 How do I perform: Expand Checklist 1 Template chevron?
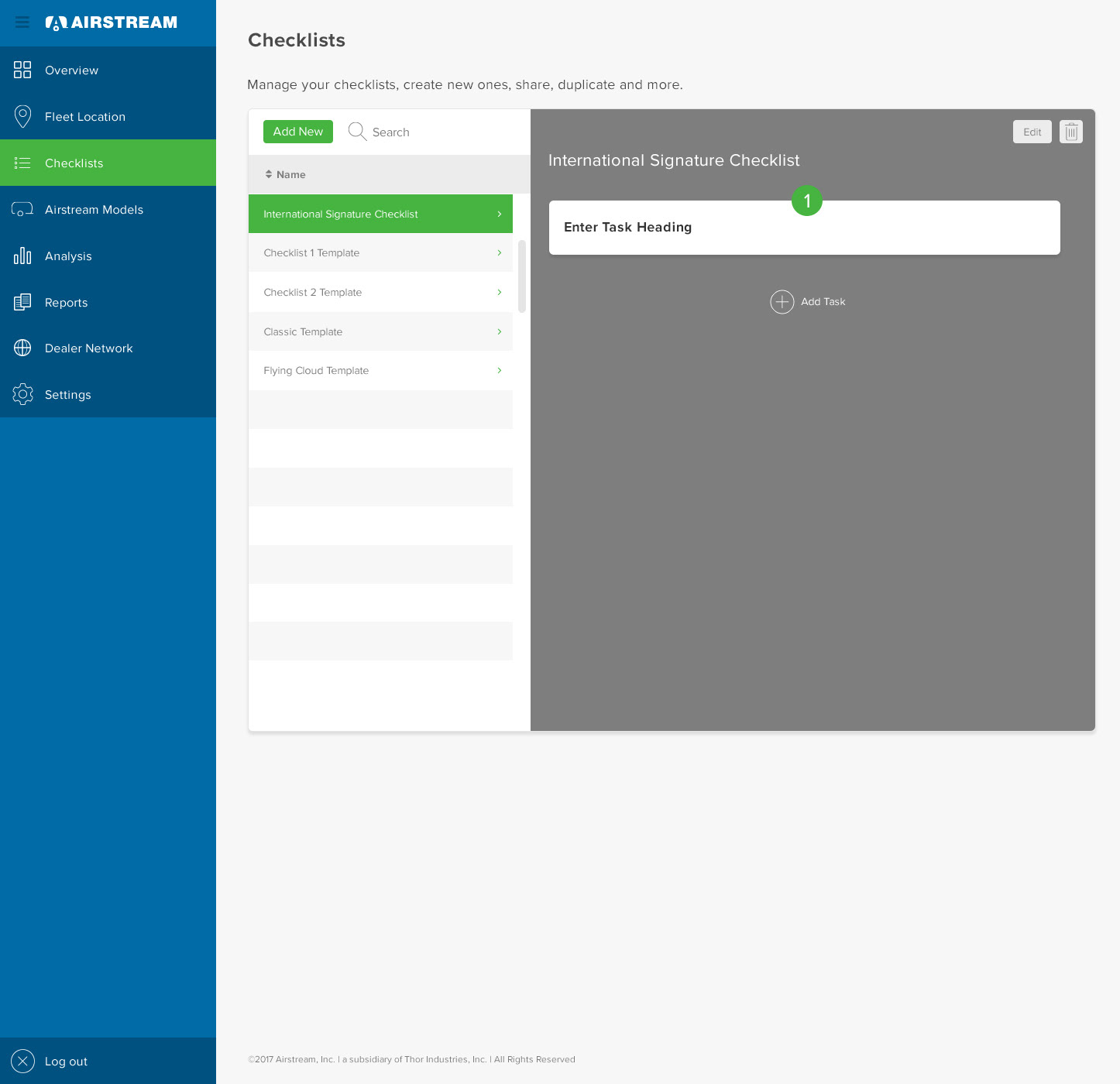[500, 252]
